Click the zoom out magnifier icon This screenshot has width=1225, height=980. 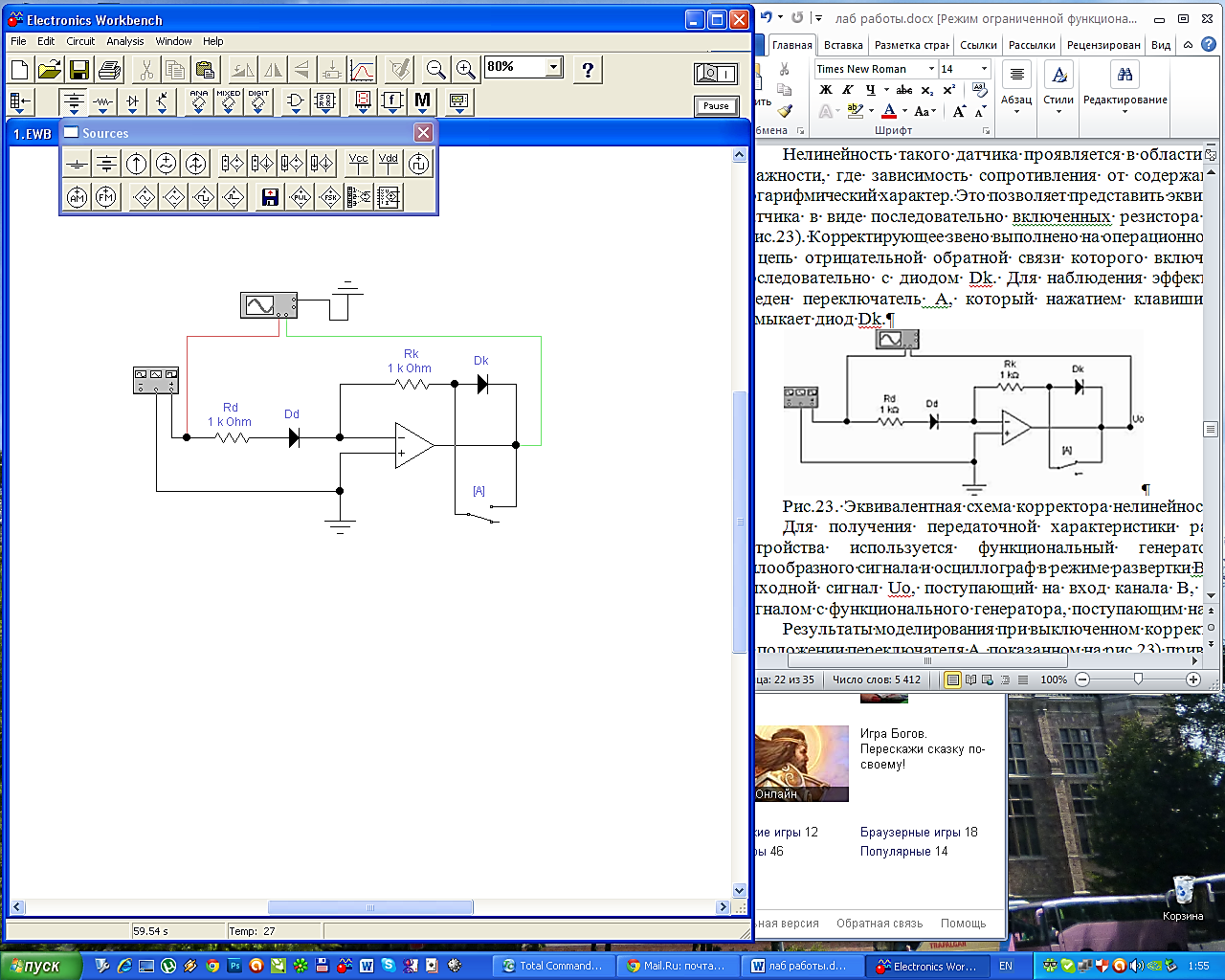pos(435,70)
